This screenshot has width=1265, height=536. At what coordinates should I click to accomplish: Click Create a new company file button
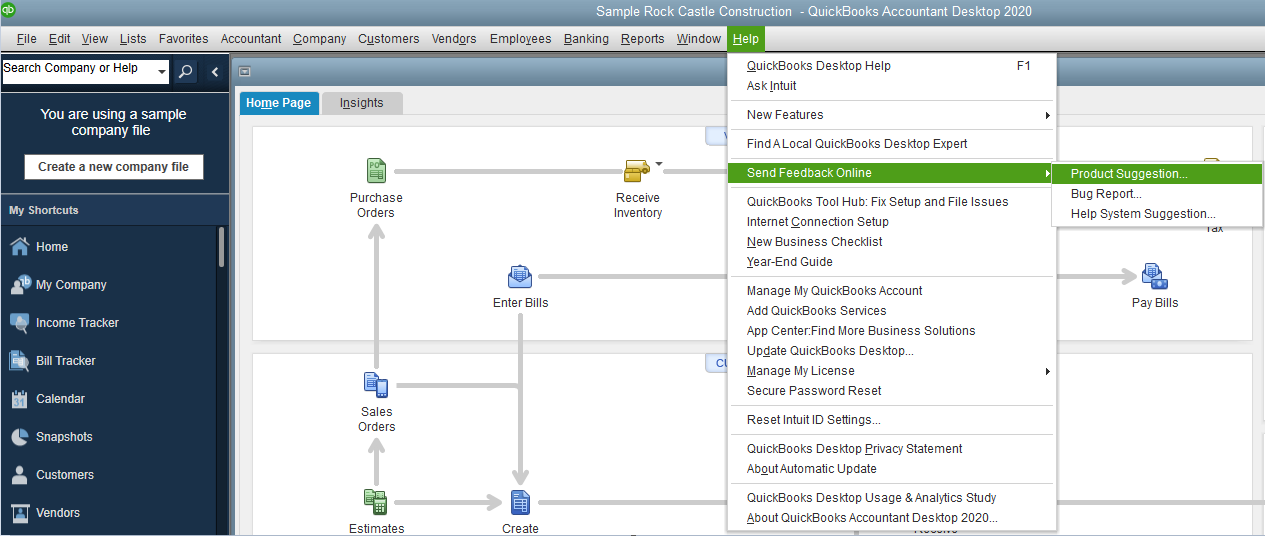(x=113, y=167)
